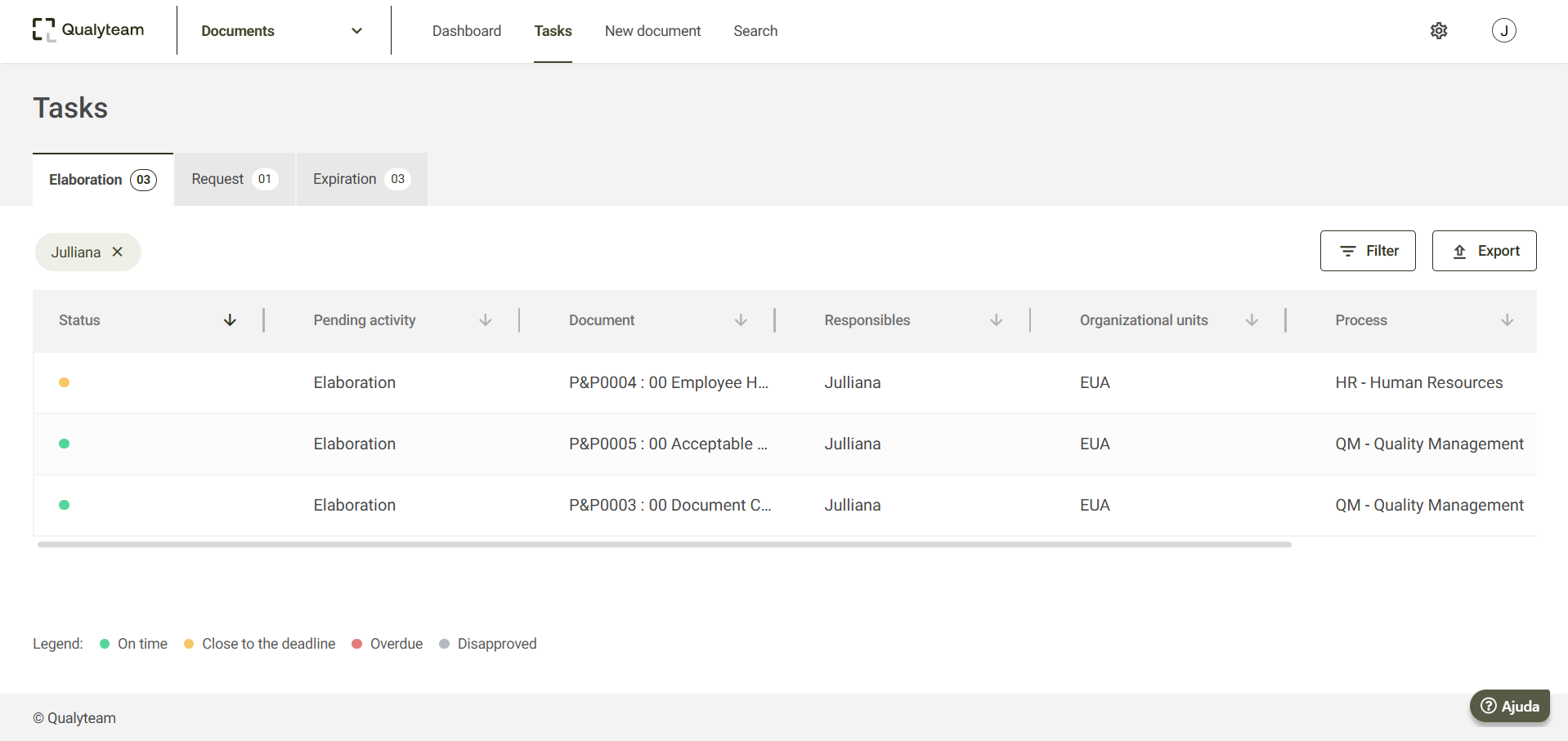This screenshot has height=741, width=1568.
Task: Click green status dot of P&P0003 row
Action: pyautogui.click(x=64, y=505)
